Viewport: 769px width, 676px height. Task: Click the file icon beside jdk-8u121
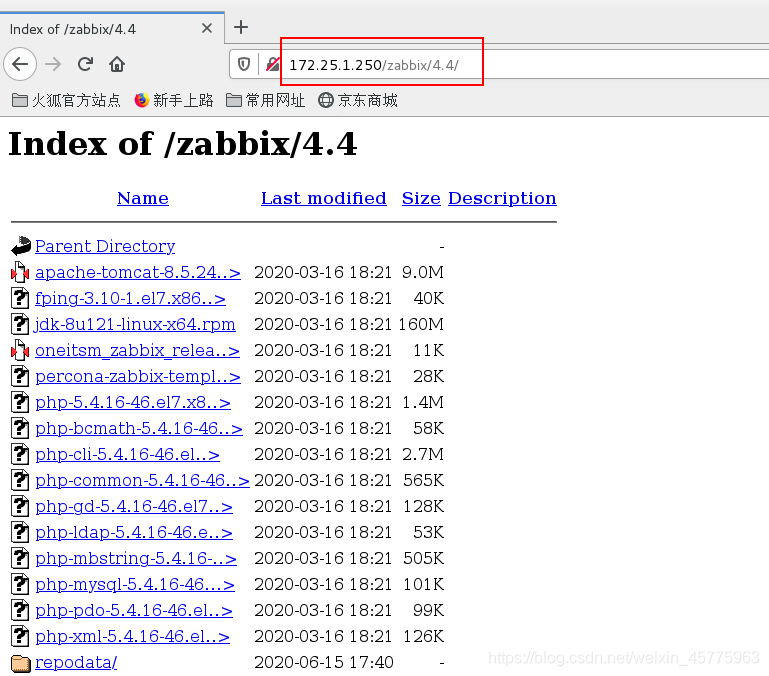tap(20, 324)
